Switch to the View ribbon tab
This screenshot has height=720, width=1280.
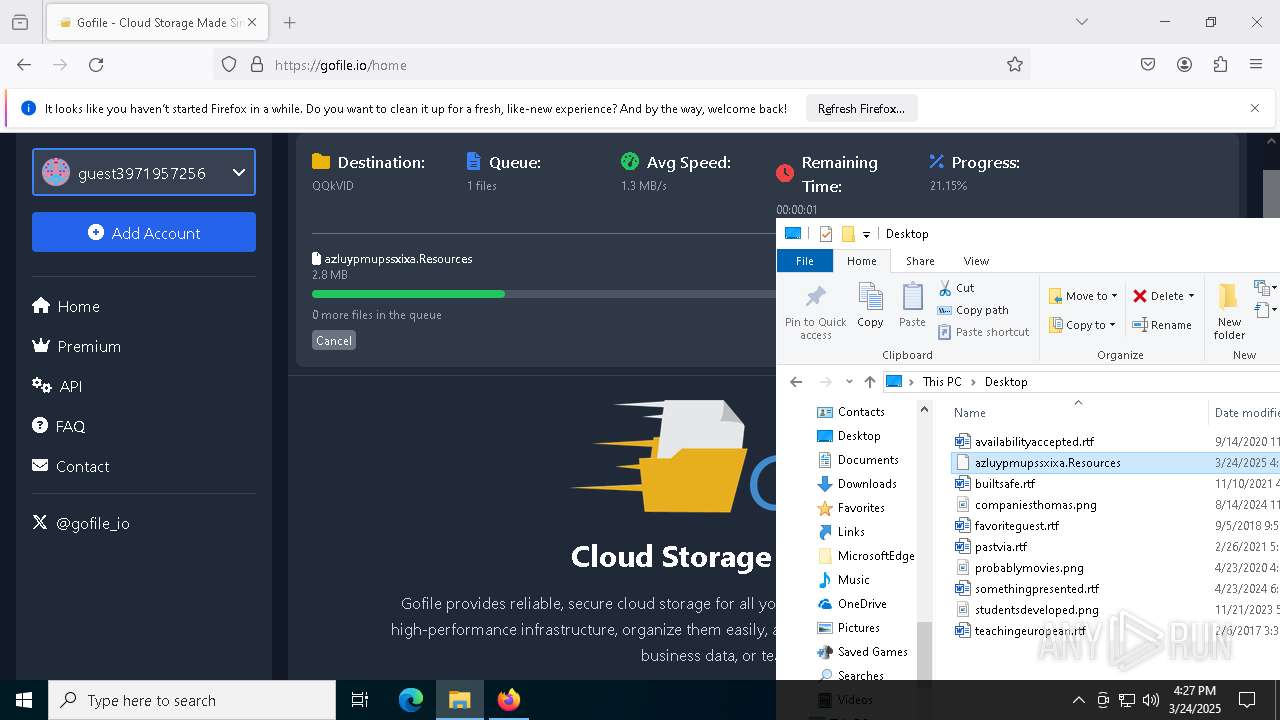coord(976,261)
